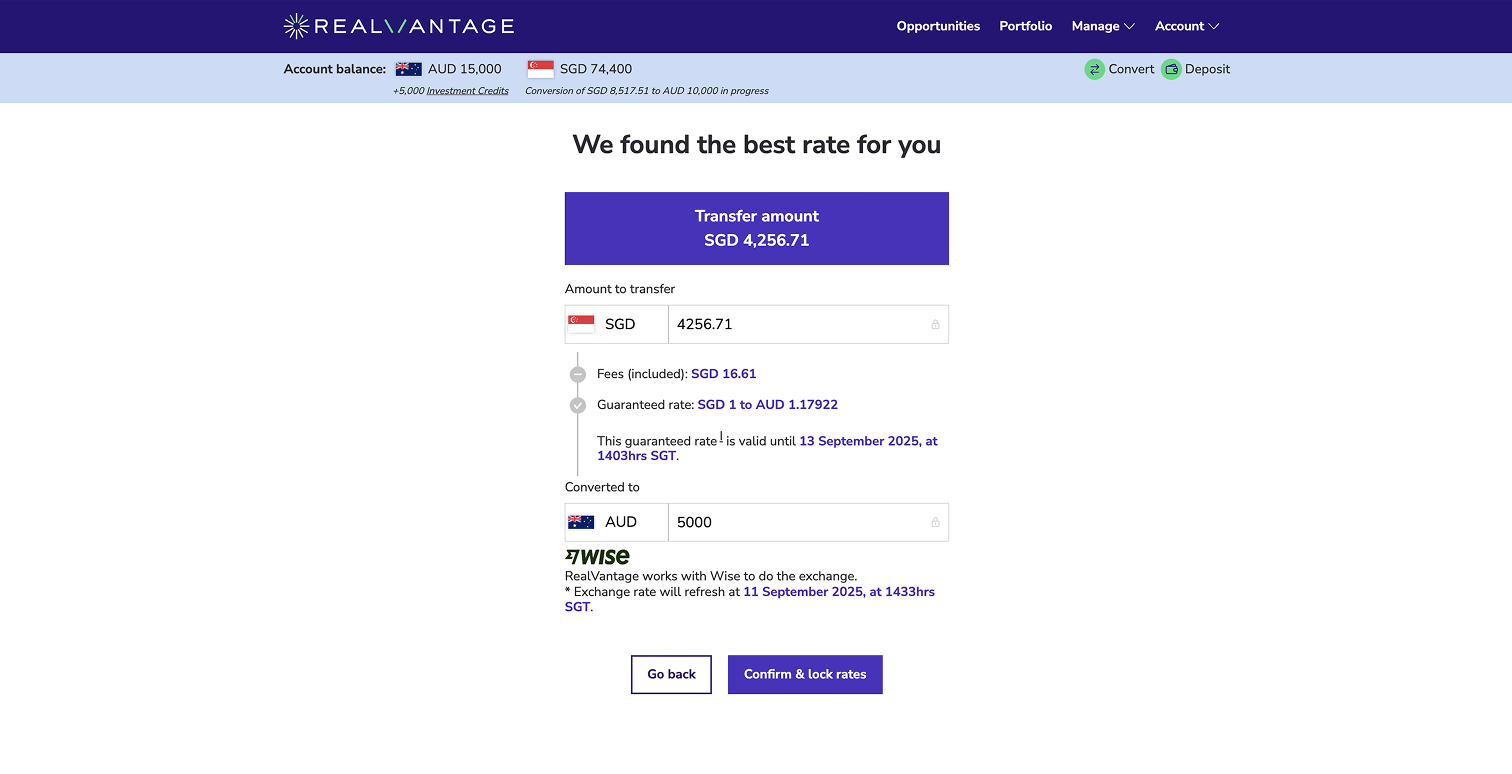Click the Singapore flag beside SGD 74,400

click(x=540, y=69)
